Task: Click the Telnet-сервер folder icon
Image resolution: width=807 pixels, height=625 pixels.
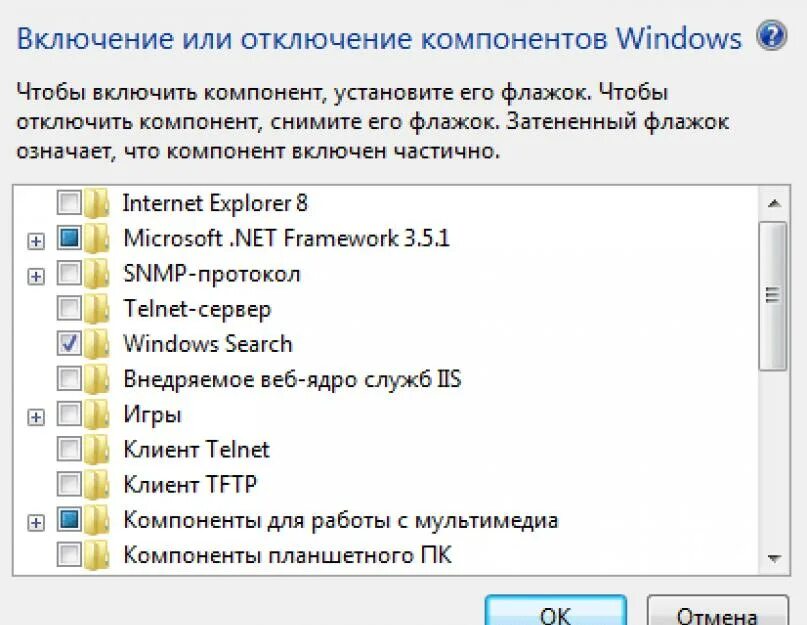Action: [x=96, y=308]
